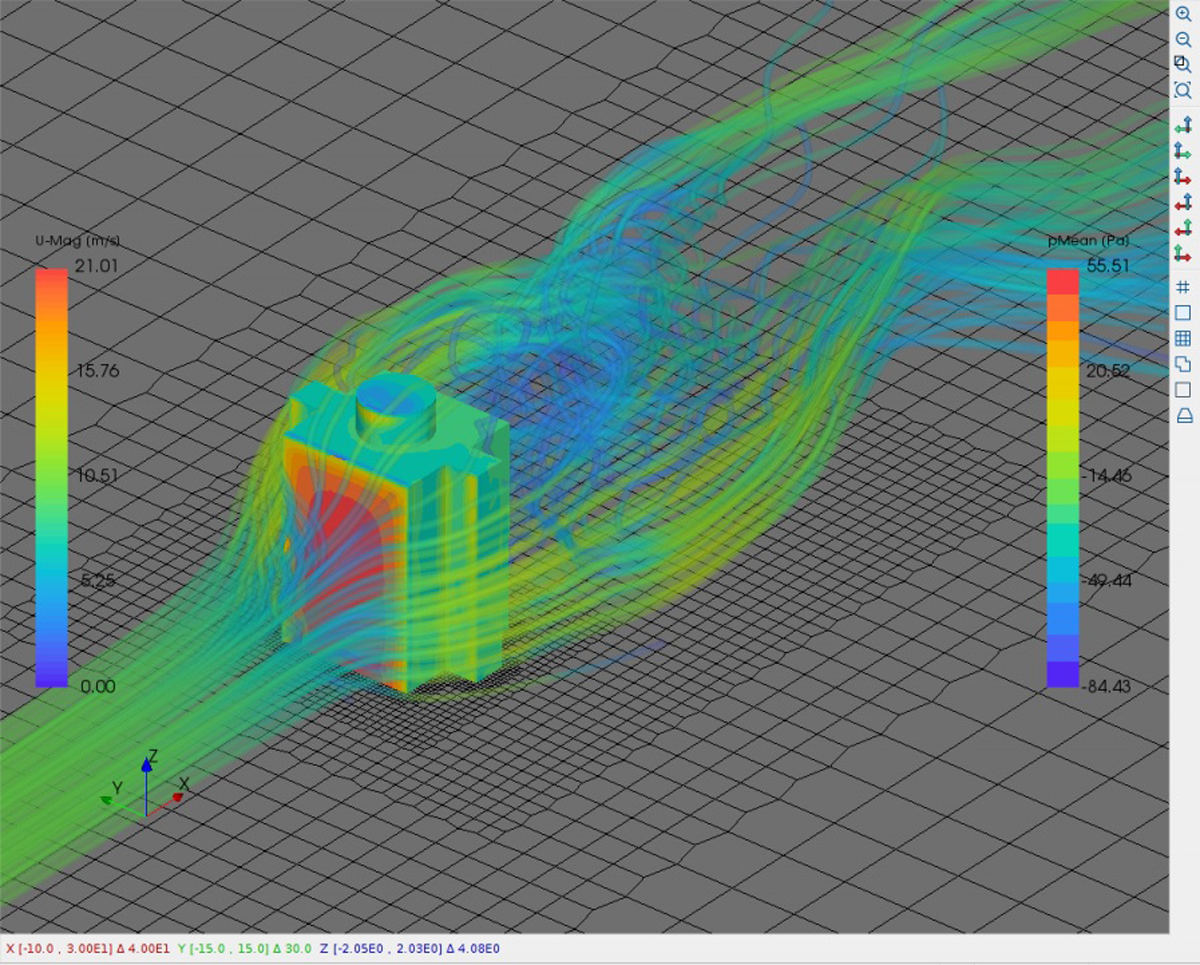Click the 10.51 velocity legend value
The image size is (1200, 965).
(98, 475)
